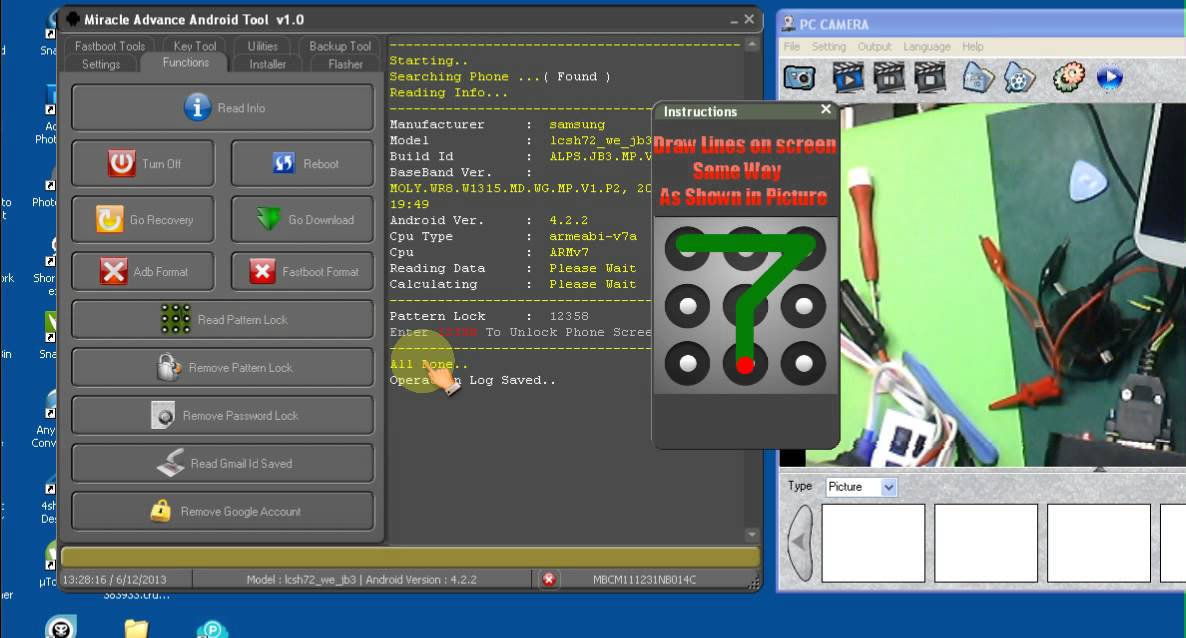Click the MBCM111231NB014C status text
This screenshot has width=1186, height=638.
pos(644,580)
